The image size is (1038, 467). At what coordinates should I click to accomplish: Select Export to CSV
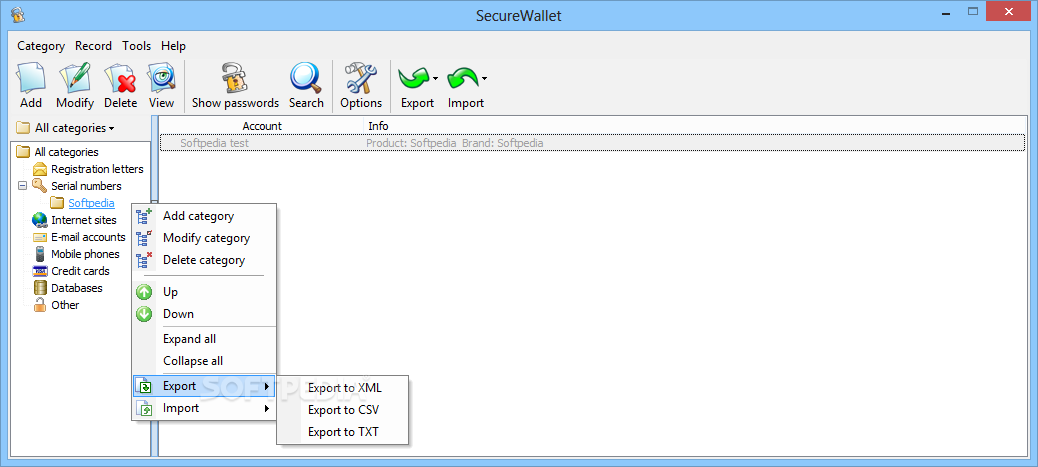(344, 410)
